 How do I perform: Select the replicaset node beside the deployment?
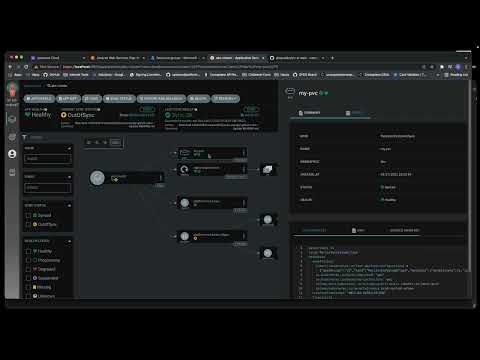[268, 169]
